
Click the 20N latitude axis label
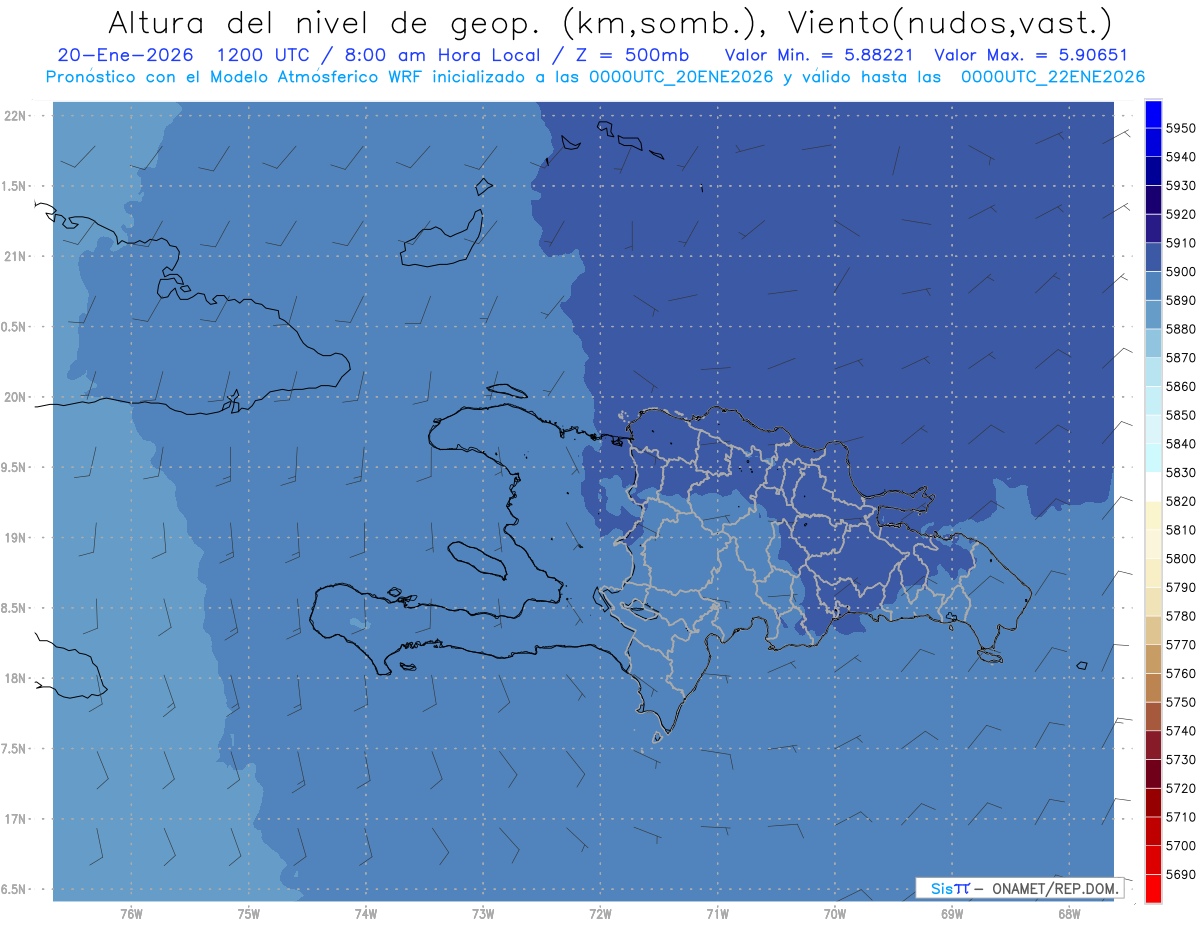[17, 397]
